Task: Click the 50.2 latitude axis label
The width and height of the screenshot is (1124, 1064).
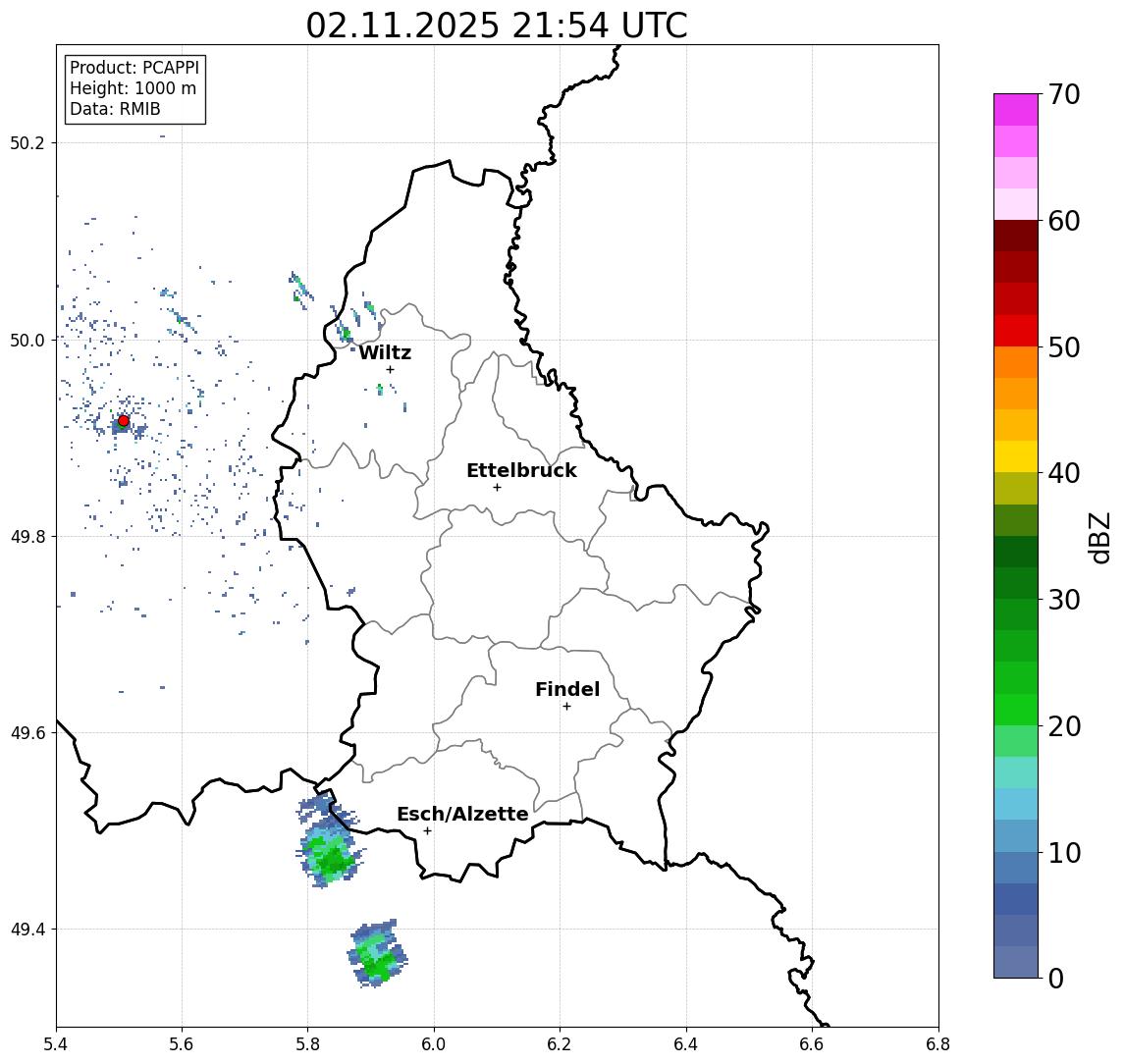Action: click(27, 142)
